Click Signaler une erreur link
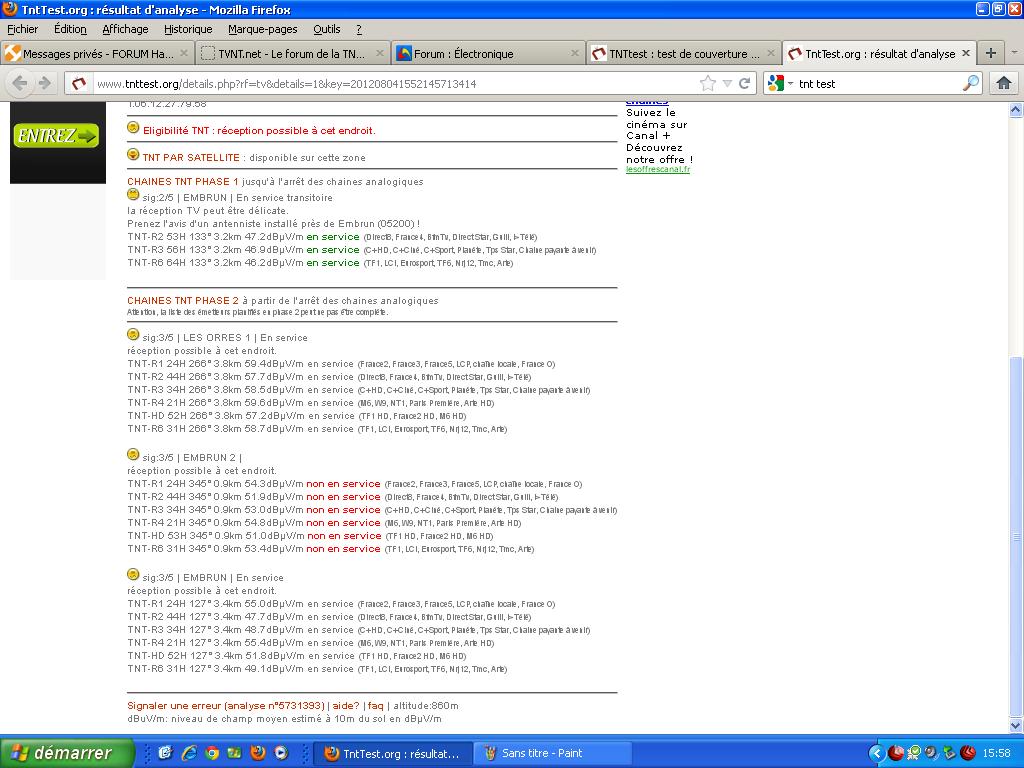The height and width of the screenshot is (768, 1024). (226, 706)
